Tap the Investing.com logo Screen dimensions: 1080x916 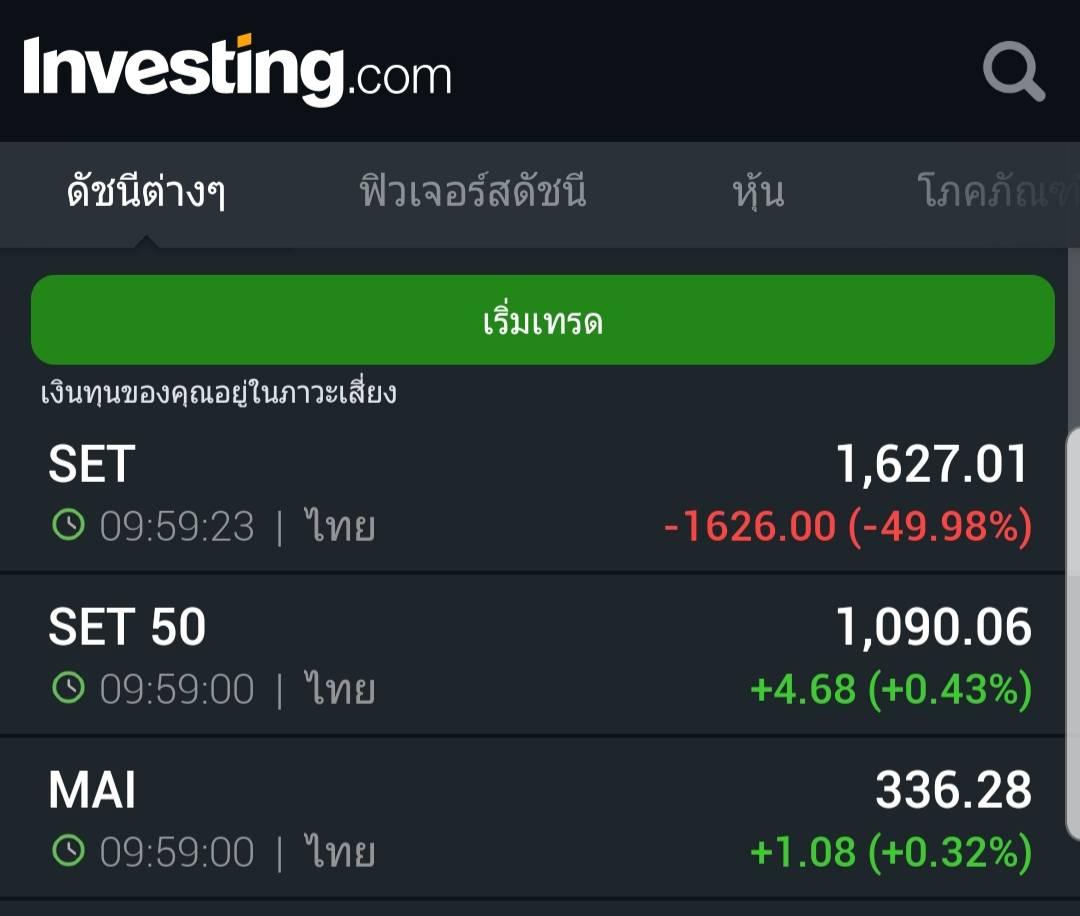(238, 70)
